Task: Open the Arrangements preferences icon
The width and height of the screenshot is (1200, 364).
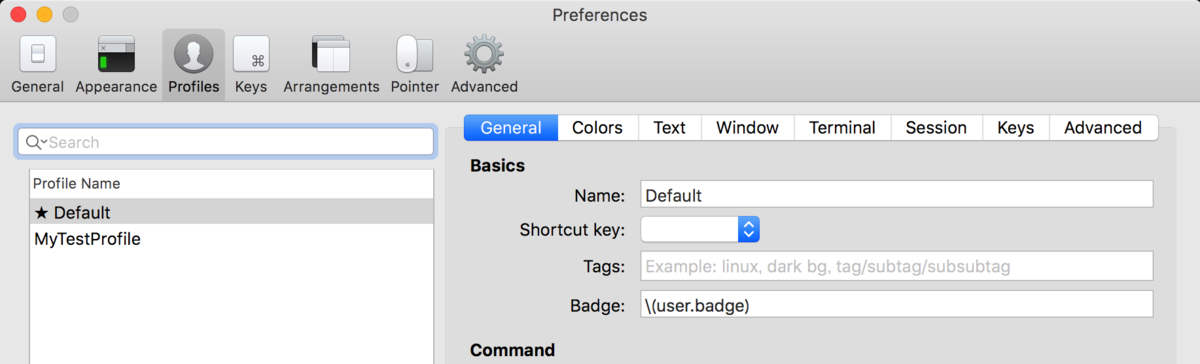Action: 331,55
